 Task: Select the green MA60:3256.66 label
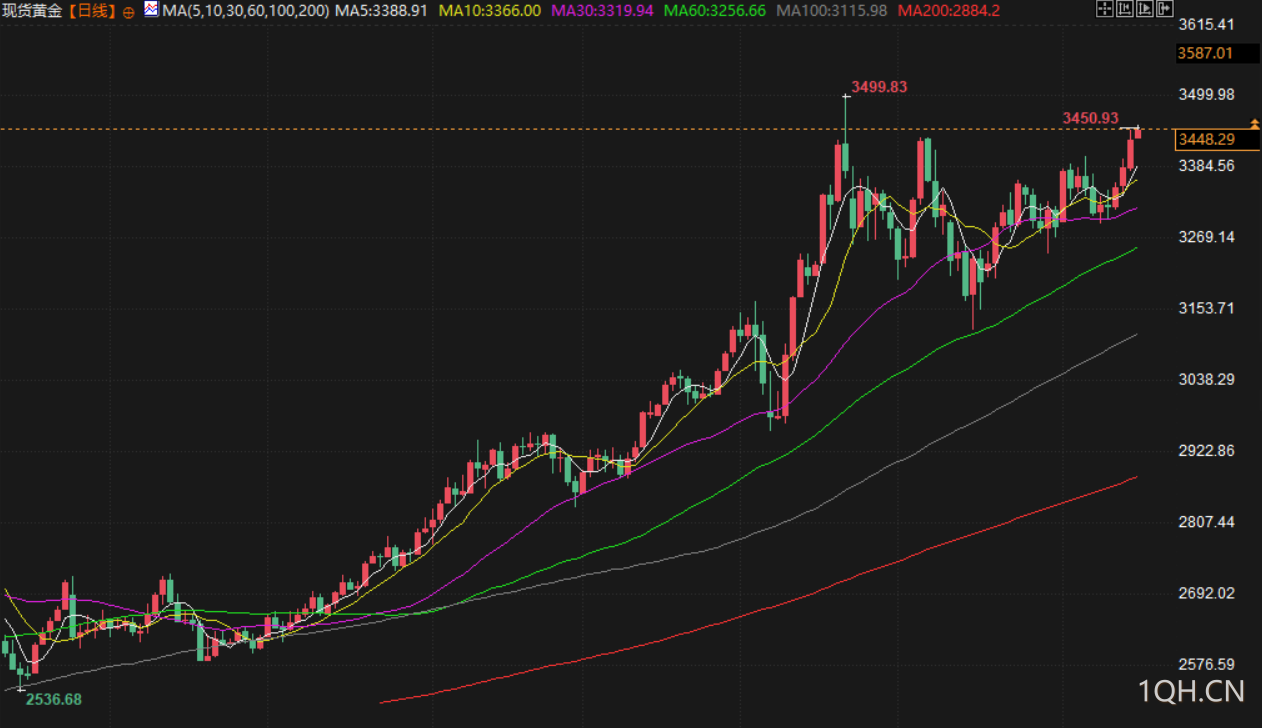pos(715,11)
